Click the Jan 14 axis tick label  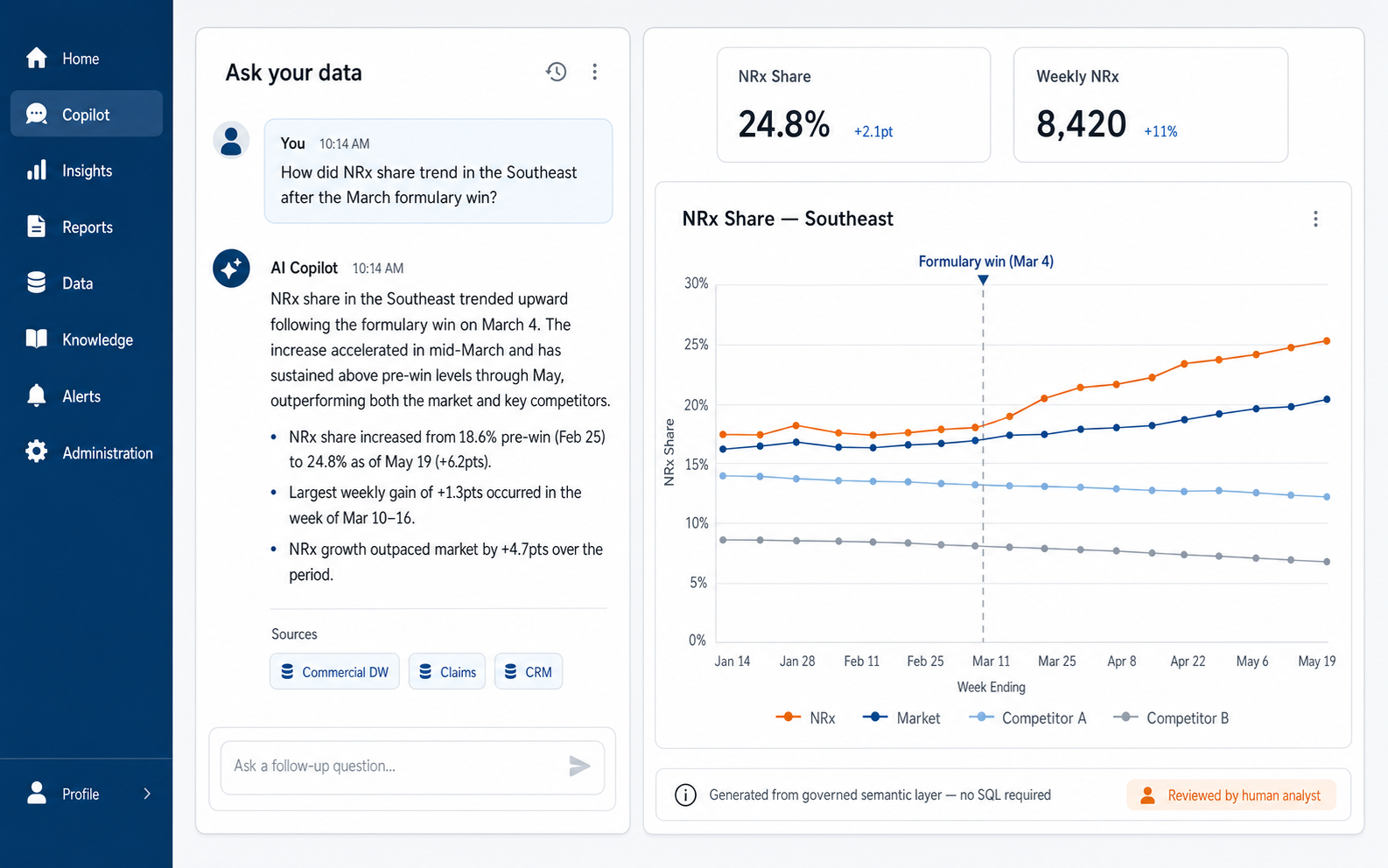(x=733, y=661)
